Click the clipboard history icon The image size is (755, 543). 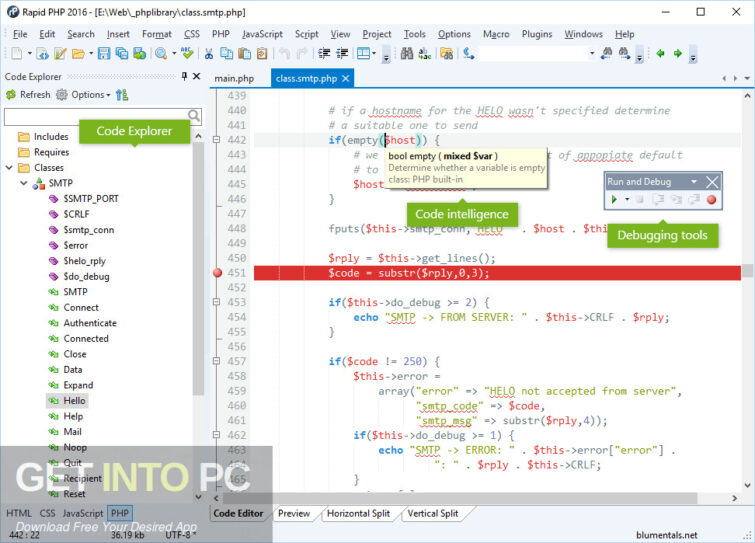262,53
